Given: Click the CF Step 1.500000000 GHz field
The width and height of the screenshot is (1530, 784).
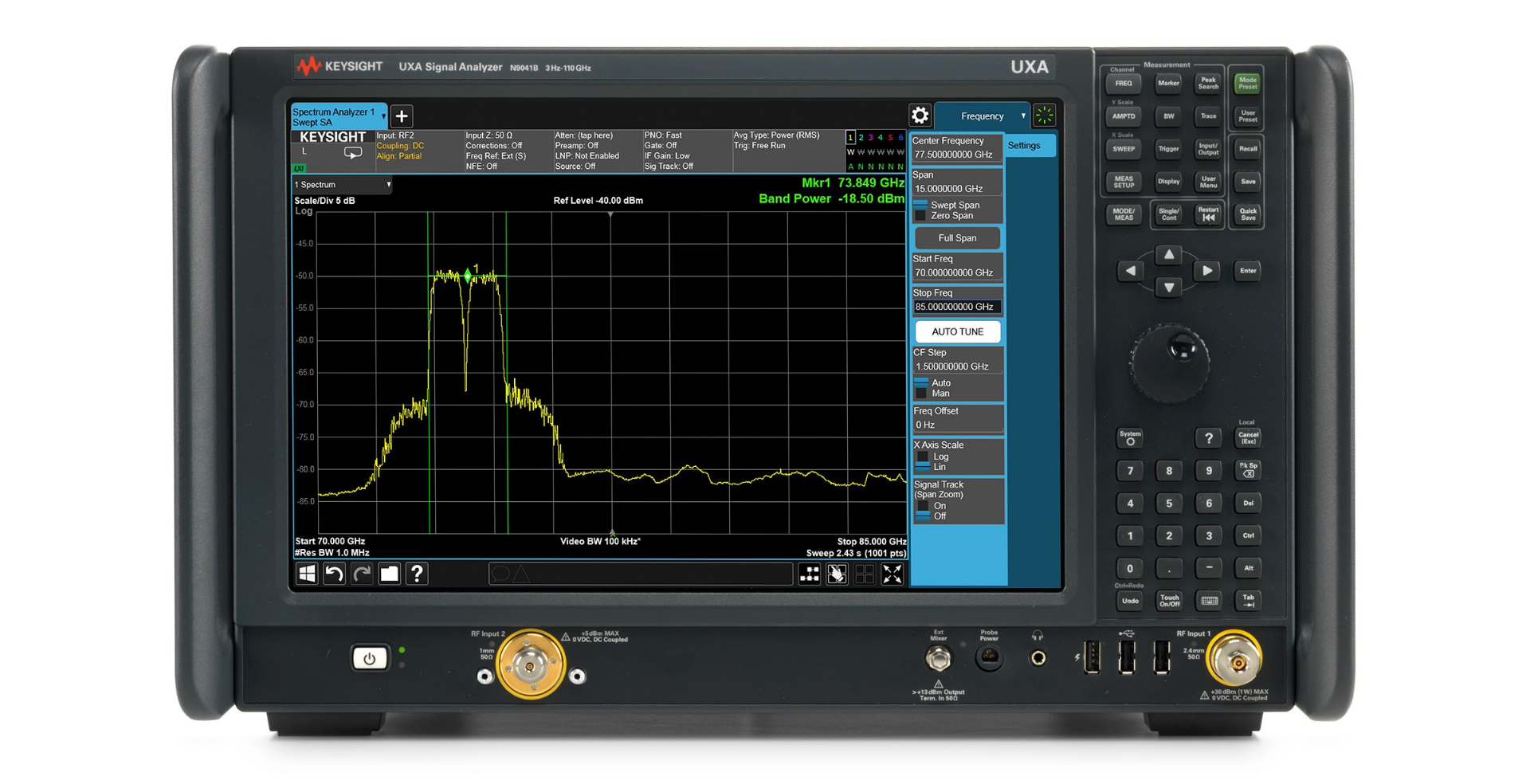Looking at the screenshot, I should point(957,367).
